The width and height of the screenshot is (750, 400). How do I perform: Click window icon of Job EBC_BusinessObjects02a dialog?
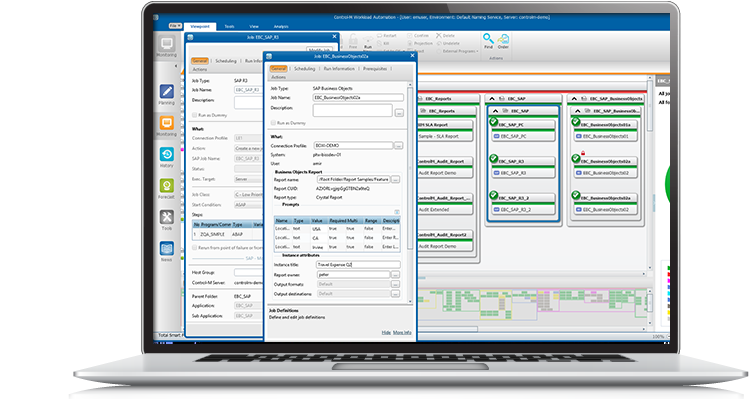tap(269, 56)
